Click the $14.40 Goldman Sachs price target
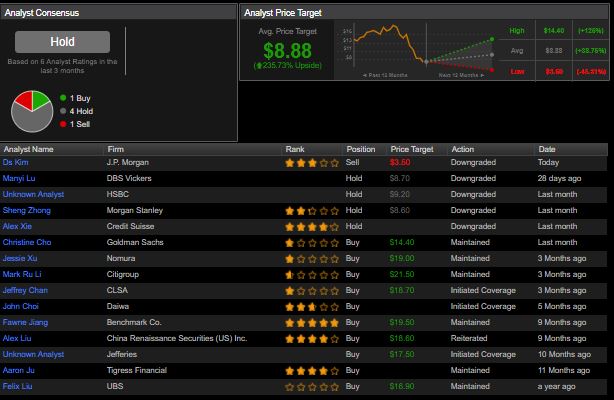614x400 pixels. (402, 243)
